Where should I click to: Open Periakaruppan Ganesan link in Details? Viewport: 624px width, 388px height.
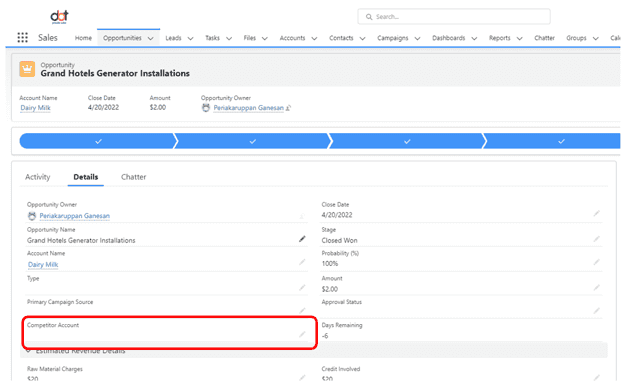click(x=74, y=216)
